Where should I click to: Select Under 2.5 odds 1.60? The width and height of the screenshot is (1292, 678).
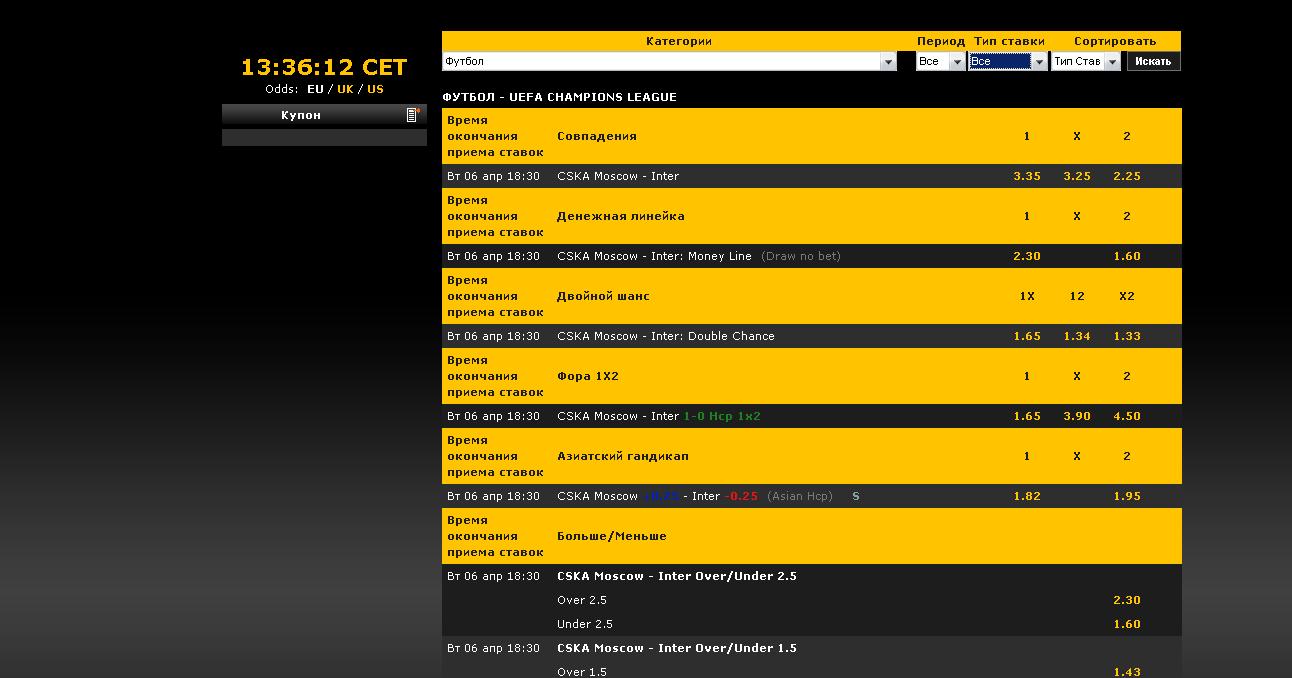coord(1127,624)
